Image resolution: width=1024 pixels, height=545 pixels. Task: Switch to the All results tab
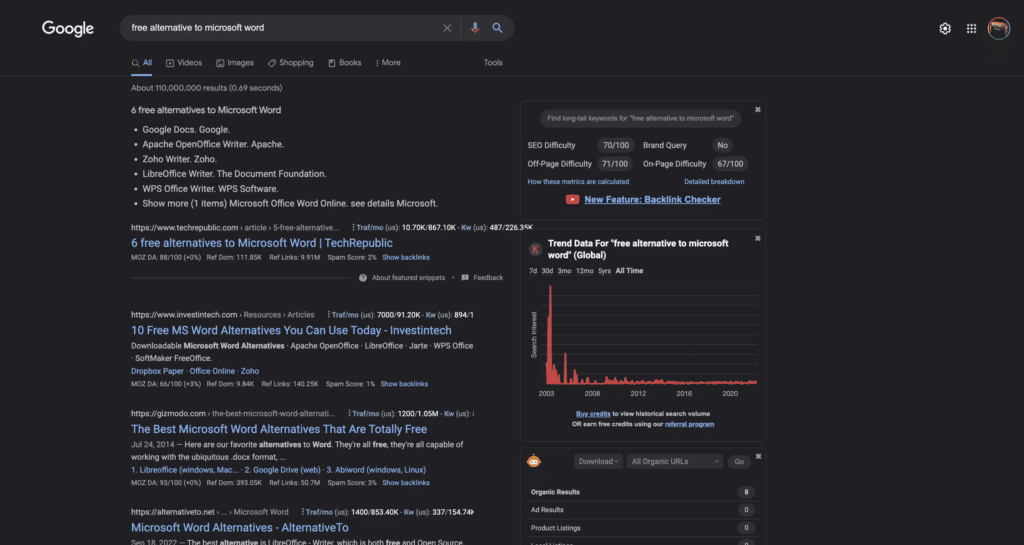pyautogui.click(x=142, y=63)
